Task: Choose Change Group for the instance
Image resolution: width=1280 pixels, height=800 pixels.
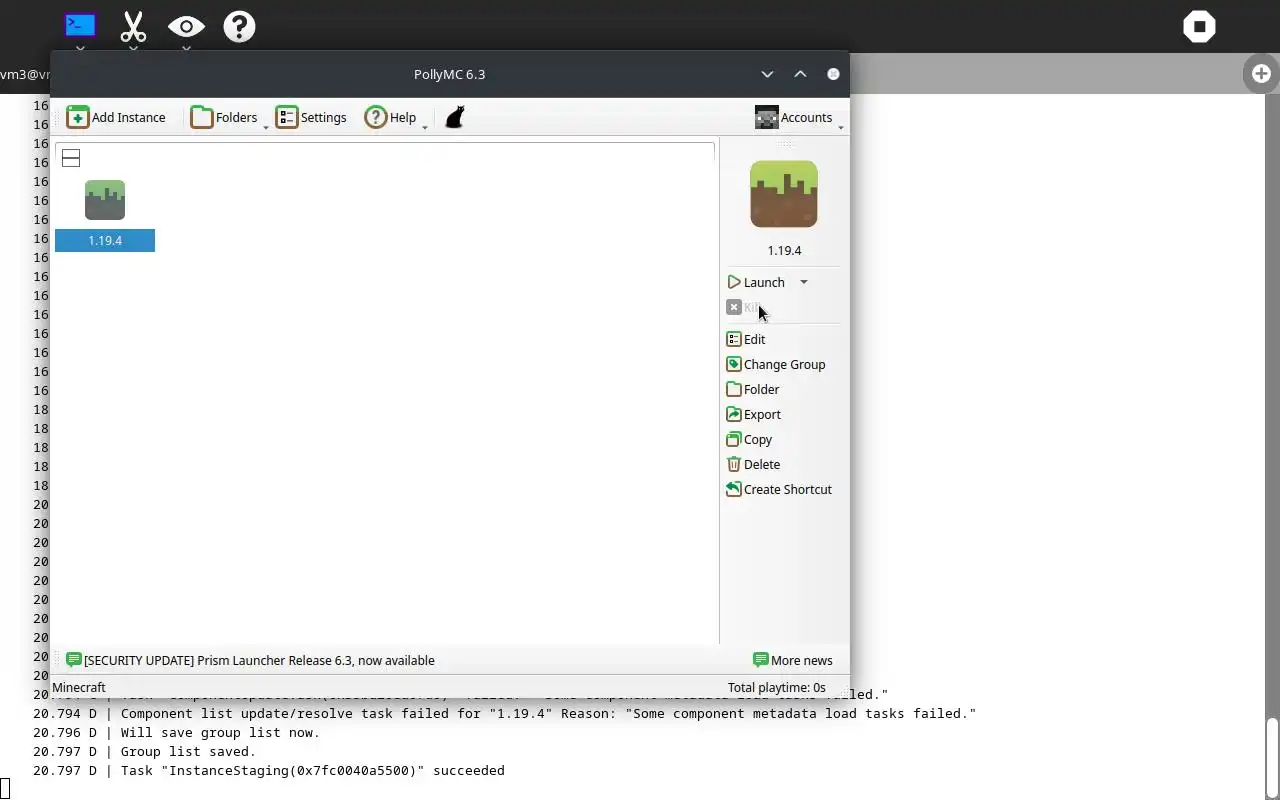Action: click(x=776, y=364)
